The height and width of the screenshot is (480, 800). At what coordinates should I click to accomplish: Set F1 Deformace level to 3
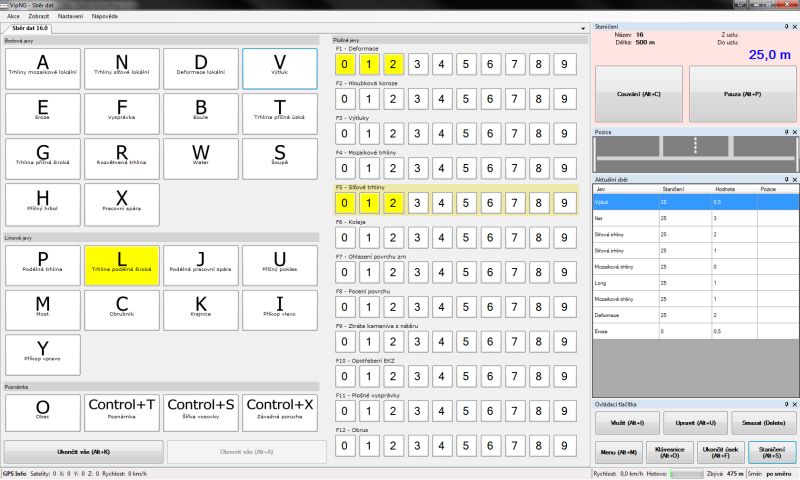418,65
